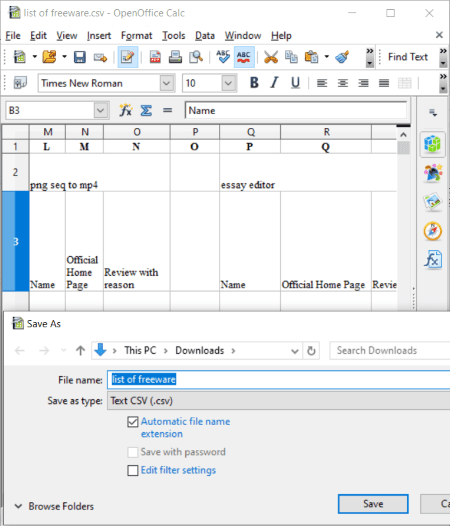Open sidebar Functions fx icon
Image resolution: width=450 pixels, height=526 pixels.
click(433, 260)
